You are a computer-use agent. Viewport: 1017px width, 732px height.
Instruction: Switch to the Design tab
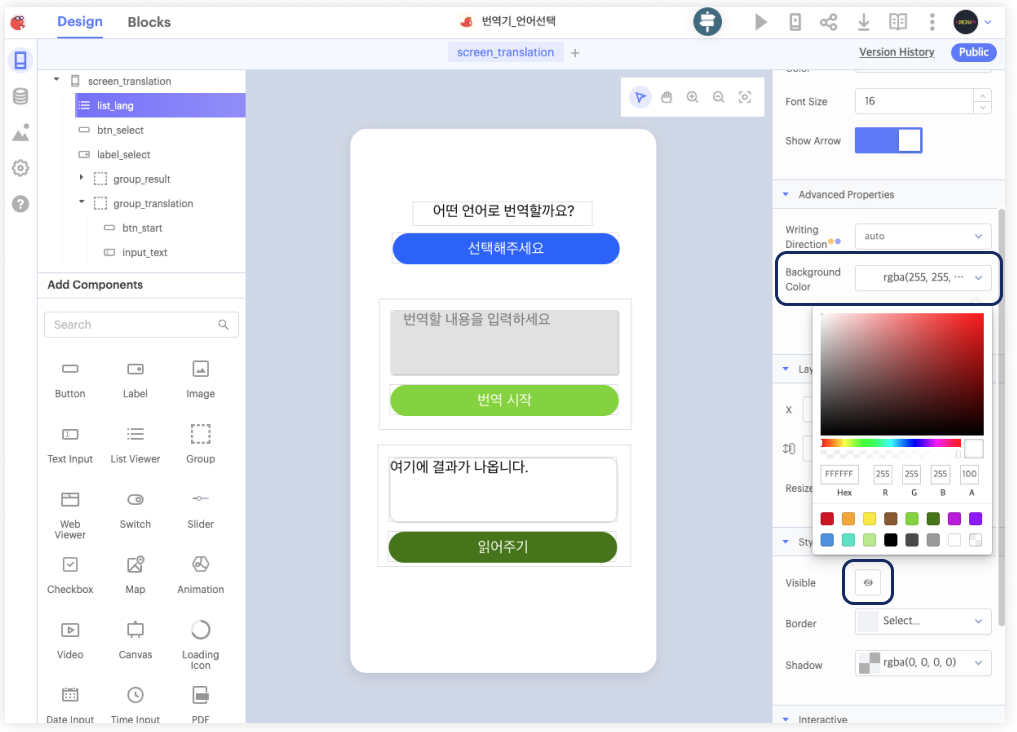pyautogui.click(x=80, y=21)
